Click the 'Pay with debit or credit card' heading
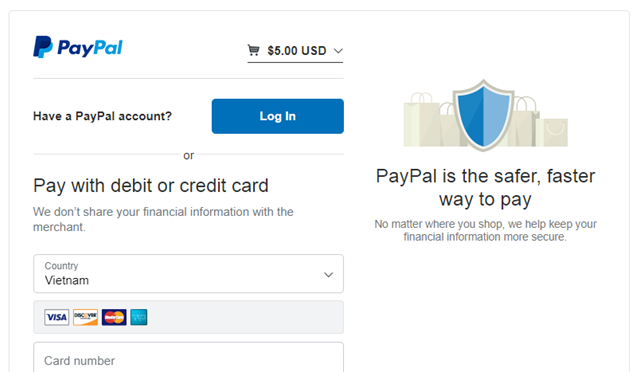The image size is (640, 372). [x=151, y=186]
